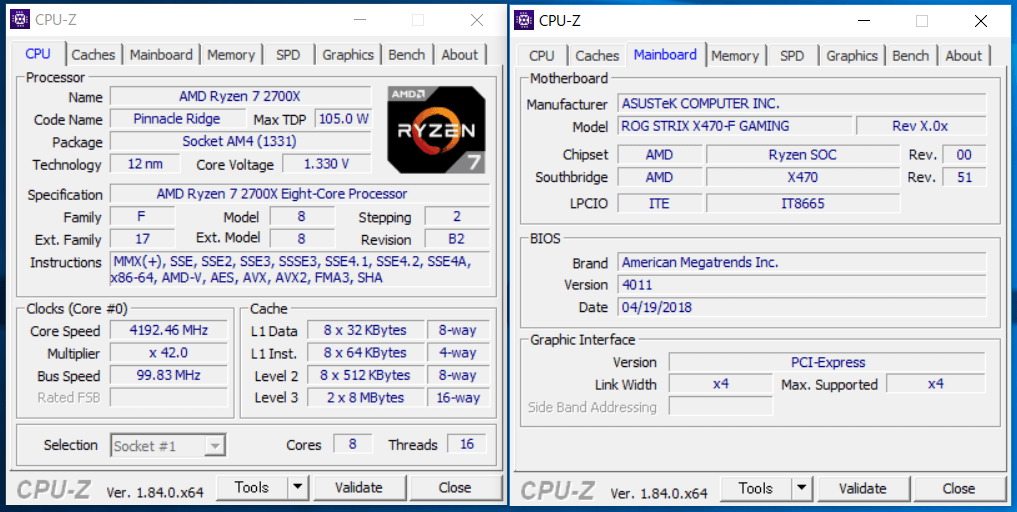The image size is (1017, 512).
Task: Click Cores value 8
Action: [353, 444]
